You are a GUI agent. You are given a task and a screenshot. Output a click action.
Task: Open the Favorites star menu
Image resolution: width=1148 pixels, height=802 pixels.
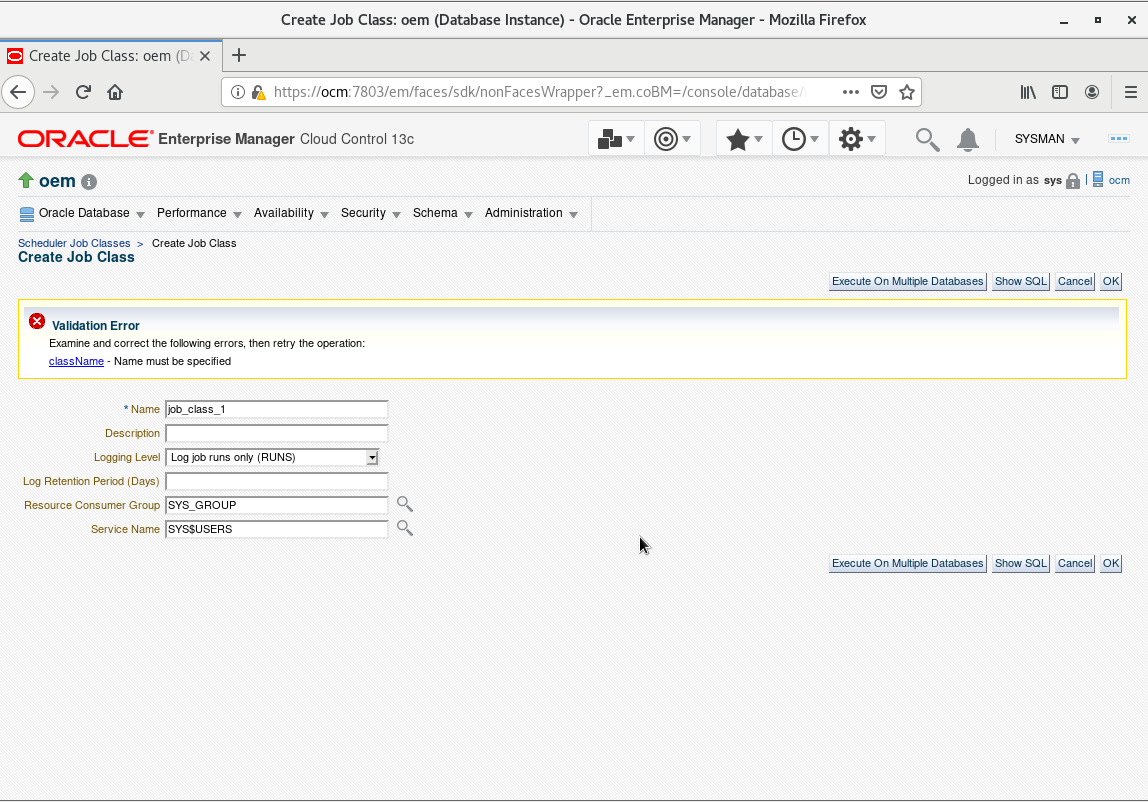(x=744, y=138)
